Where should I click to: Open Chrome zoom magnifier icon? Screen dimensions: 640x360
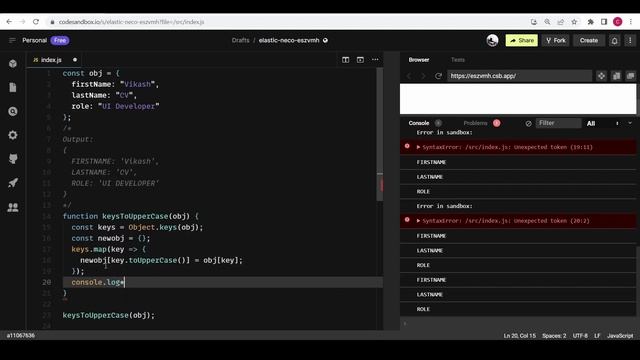point(547,22)
